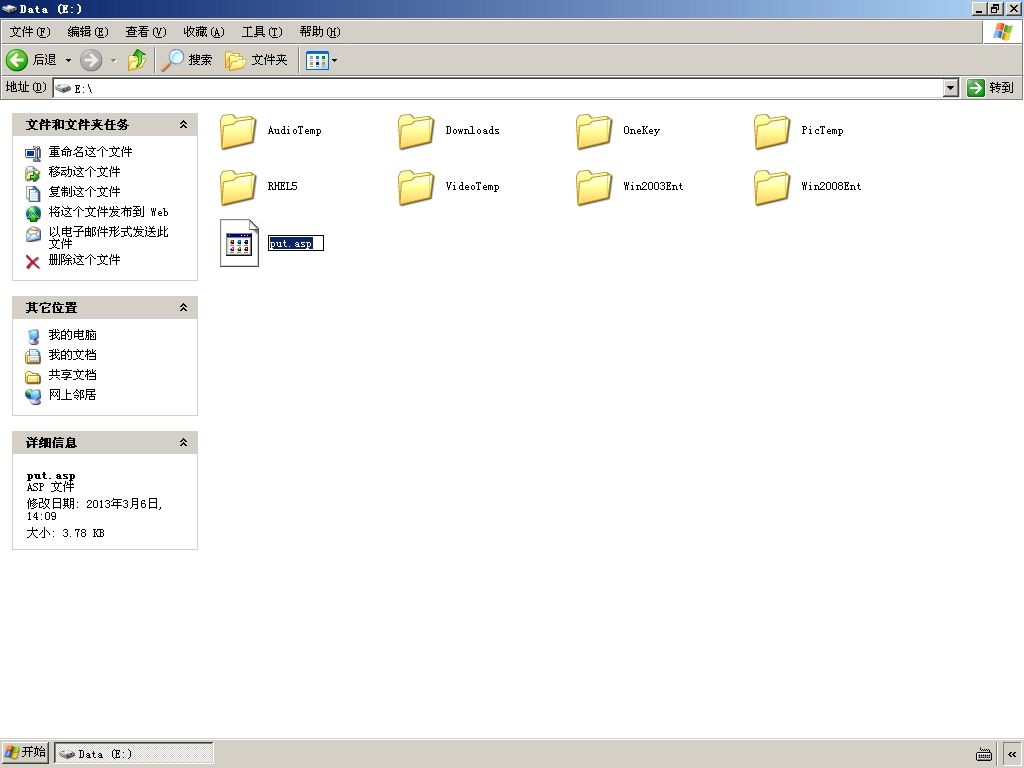
Task: Click the Network Neighborhood (网上邻居) icon
Action: pyautogui.click(x=33, y=396)
